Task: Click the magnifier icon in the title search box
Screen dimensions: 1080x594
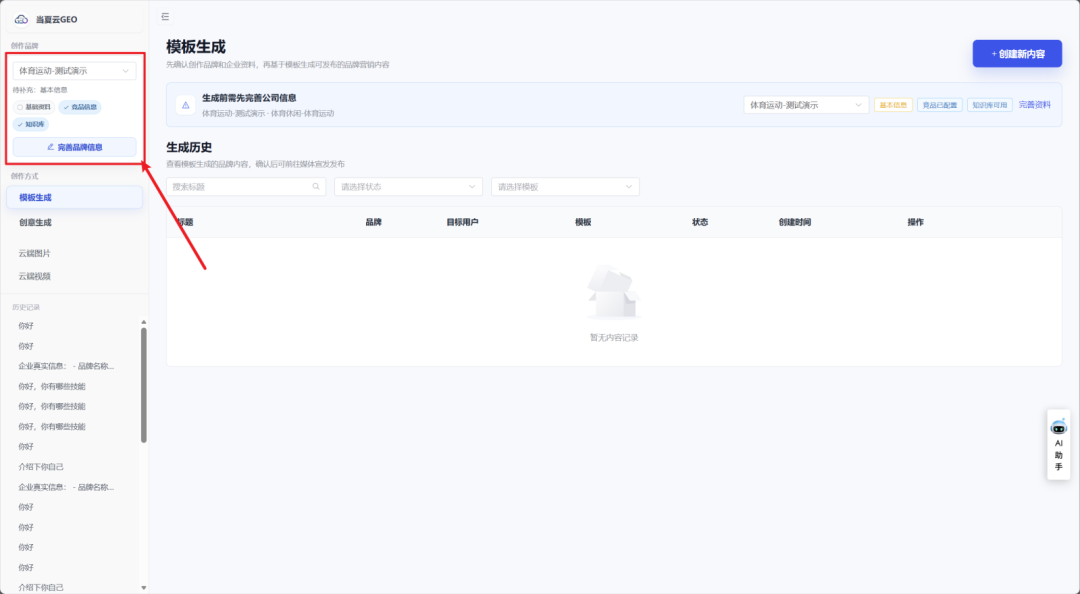Action: click(x=316, y=187)
